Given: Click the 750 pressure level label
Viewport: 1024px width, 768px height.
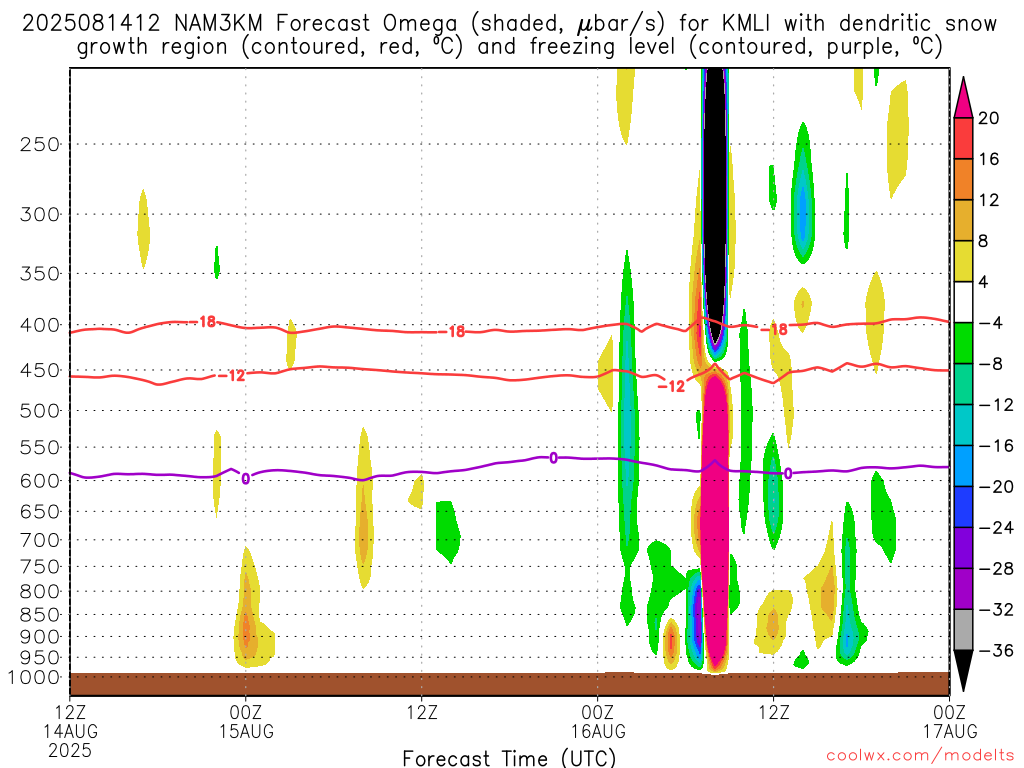Looking at the screenshot, I should (x=40, y=567).
